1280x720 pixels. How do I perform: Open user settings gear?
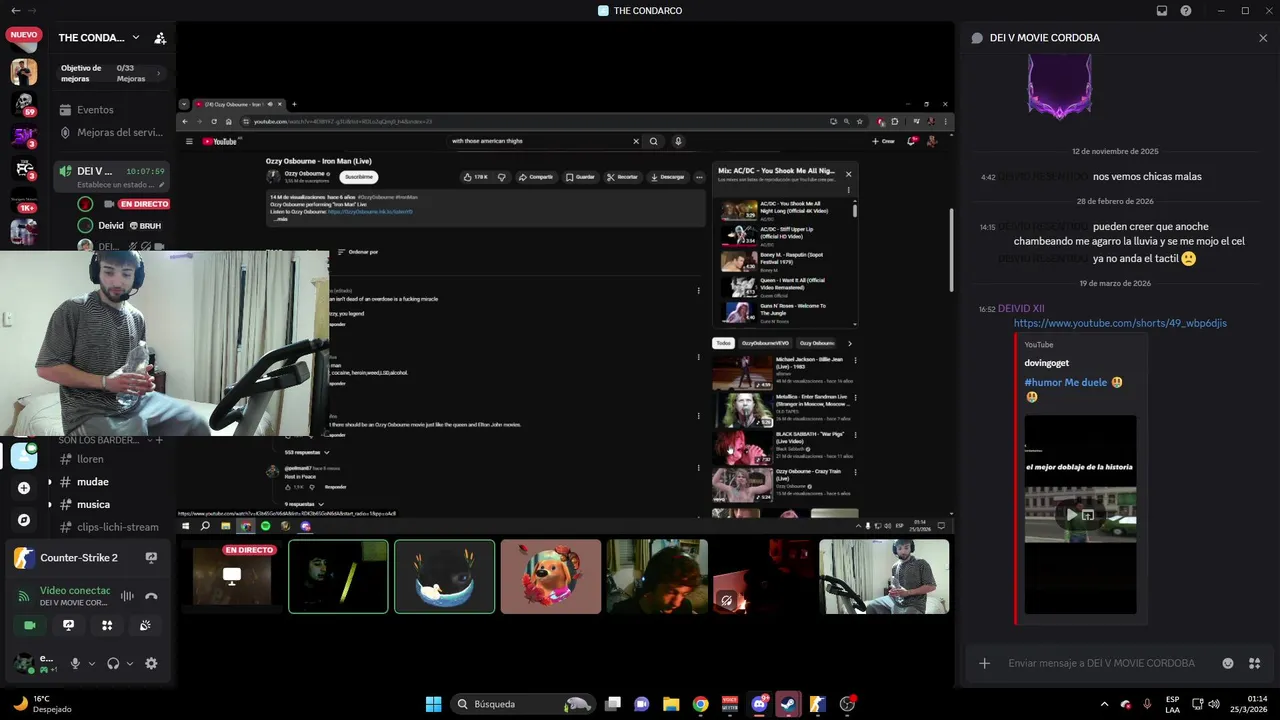click(x=151, y=663)
